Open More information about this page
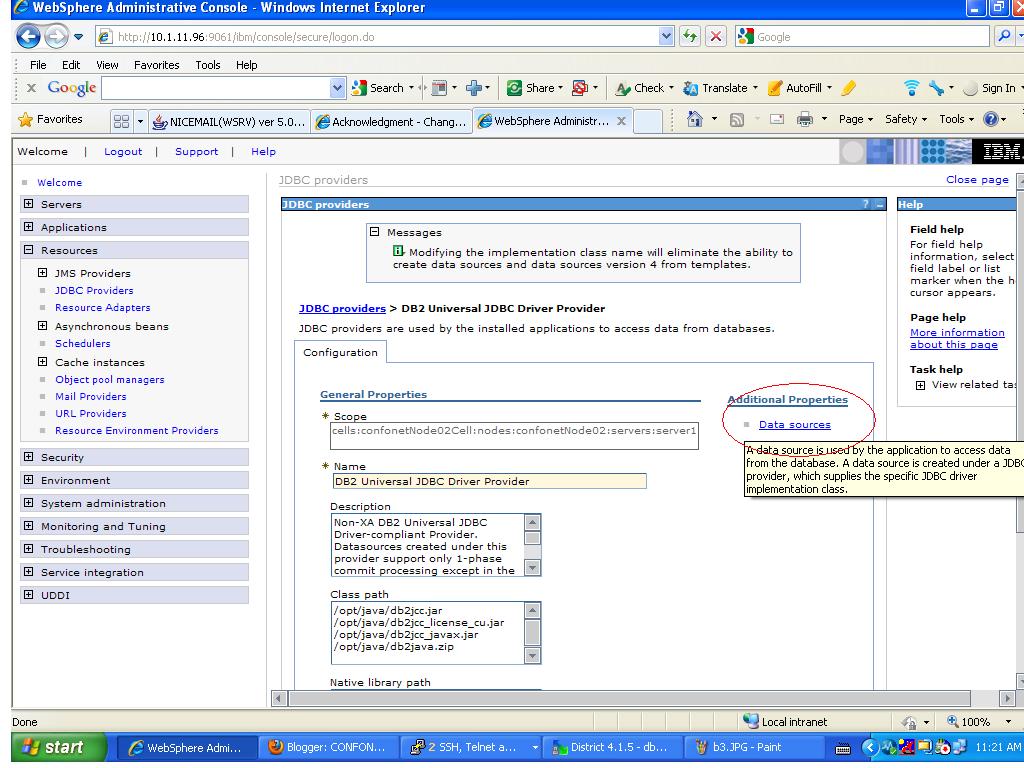The height and width of the screenshot is (768, 1024). (x=957, y=338)
